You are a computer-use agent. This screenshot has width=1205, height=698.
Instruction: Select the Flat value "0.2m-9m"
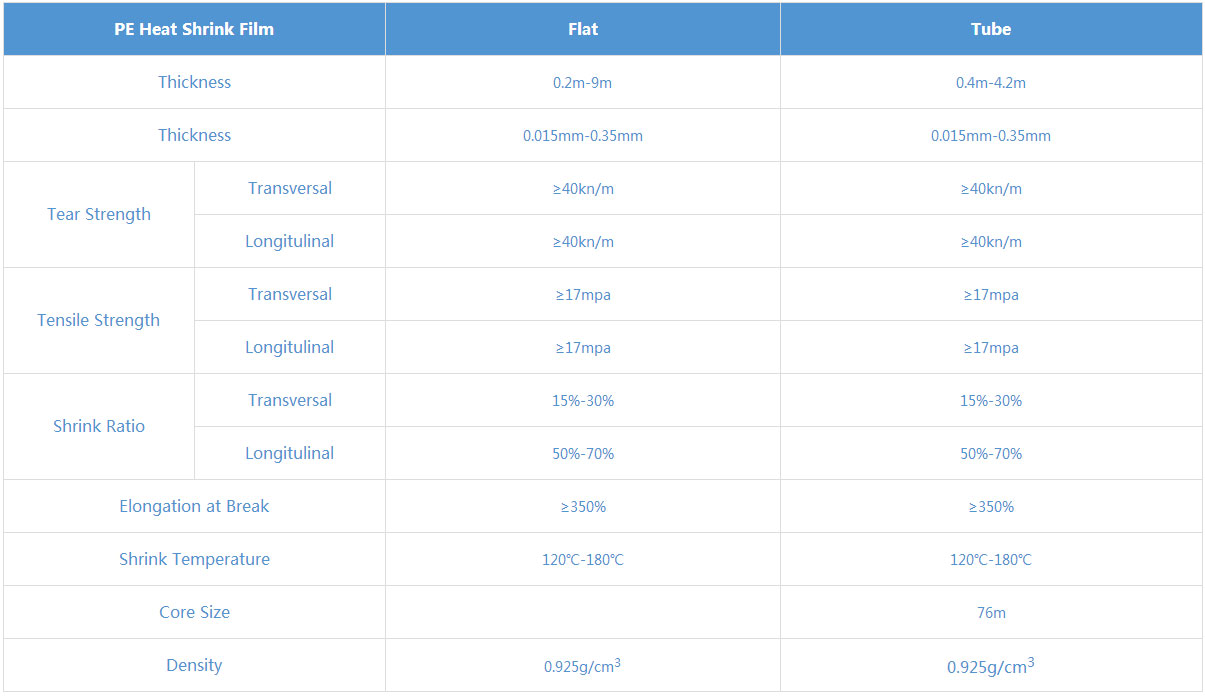point(582,83)
